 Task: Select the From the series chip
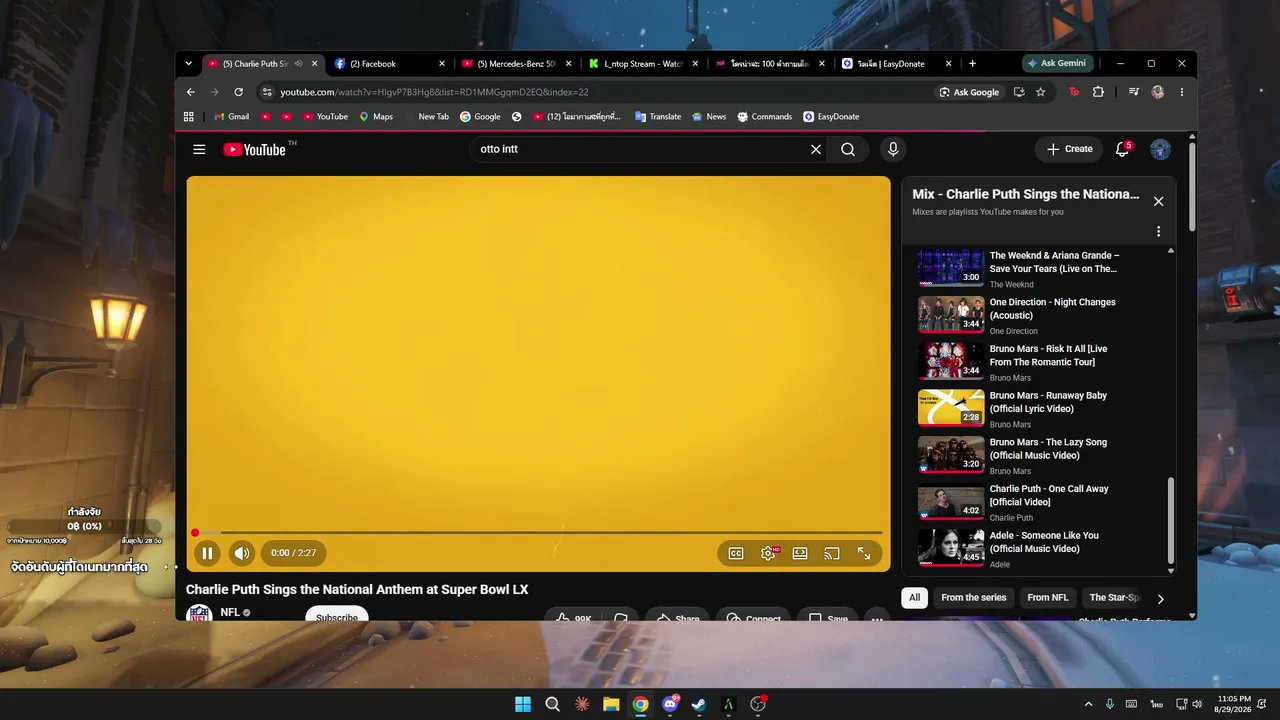point(974,598)
